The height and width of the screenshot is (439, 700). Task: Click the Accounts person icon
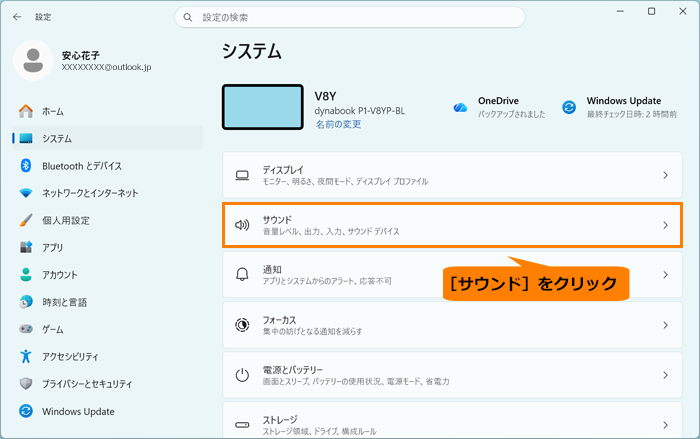(26, 275)
